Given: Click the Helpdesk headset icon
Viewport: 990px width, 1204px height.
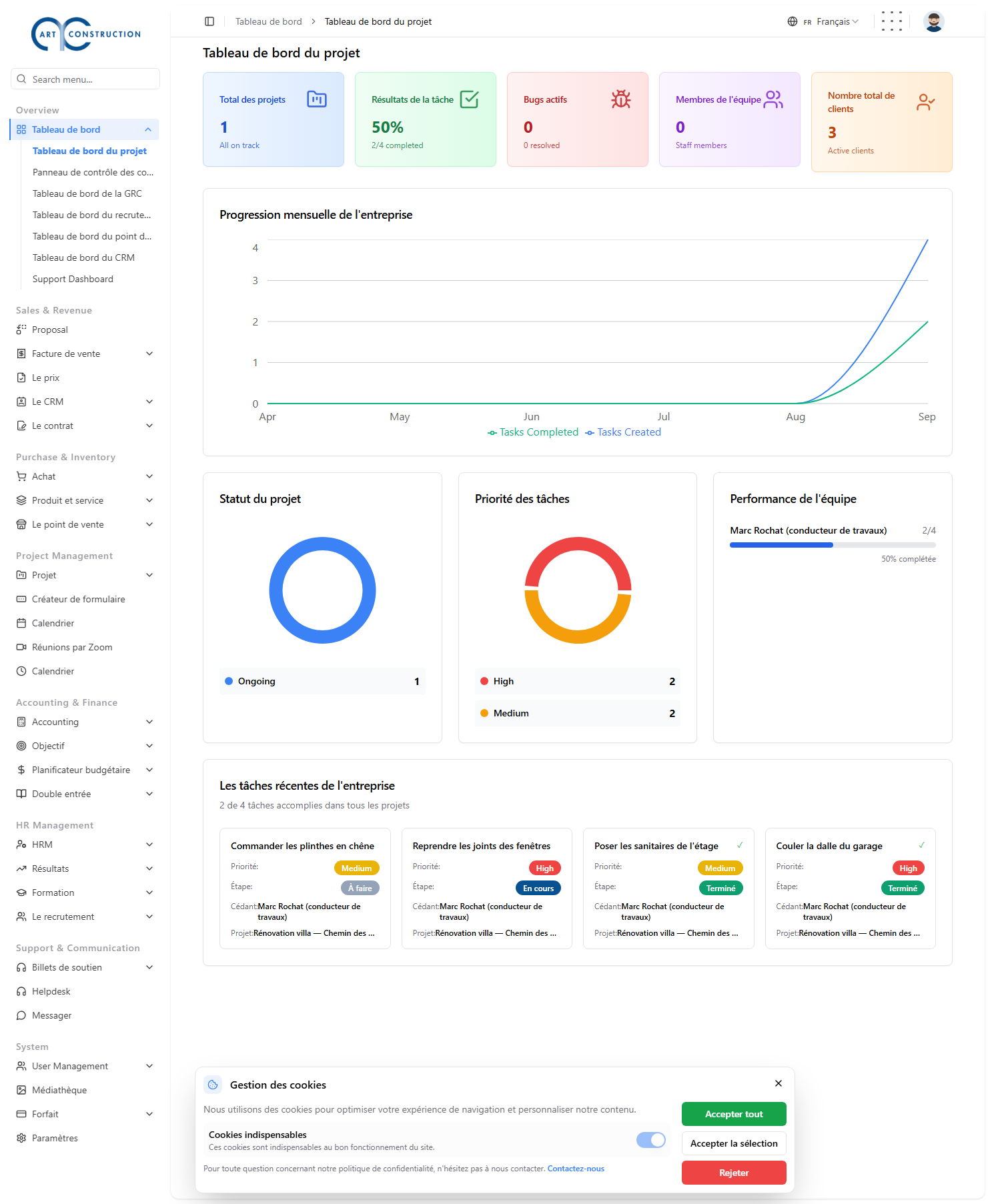Looking at the screenshot, I should pyautogui.click(x=21, y=991).
